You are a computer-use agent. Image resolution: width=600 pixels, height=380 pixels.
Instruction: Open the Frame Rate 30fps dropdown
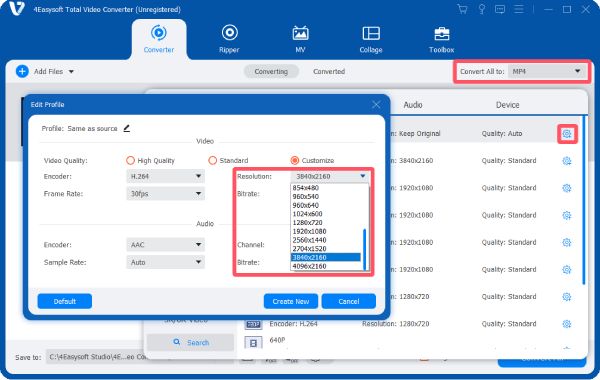coord(165,194)
